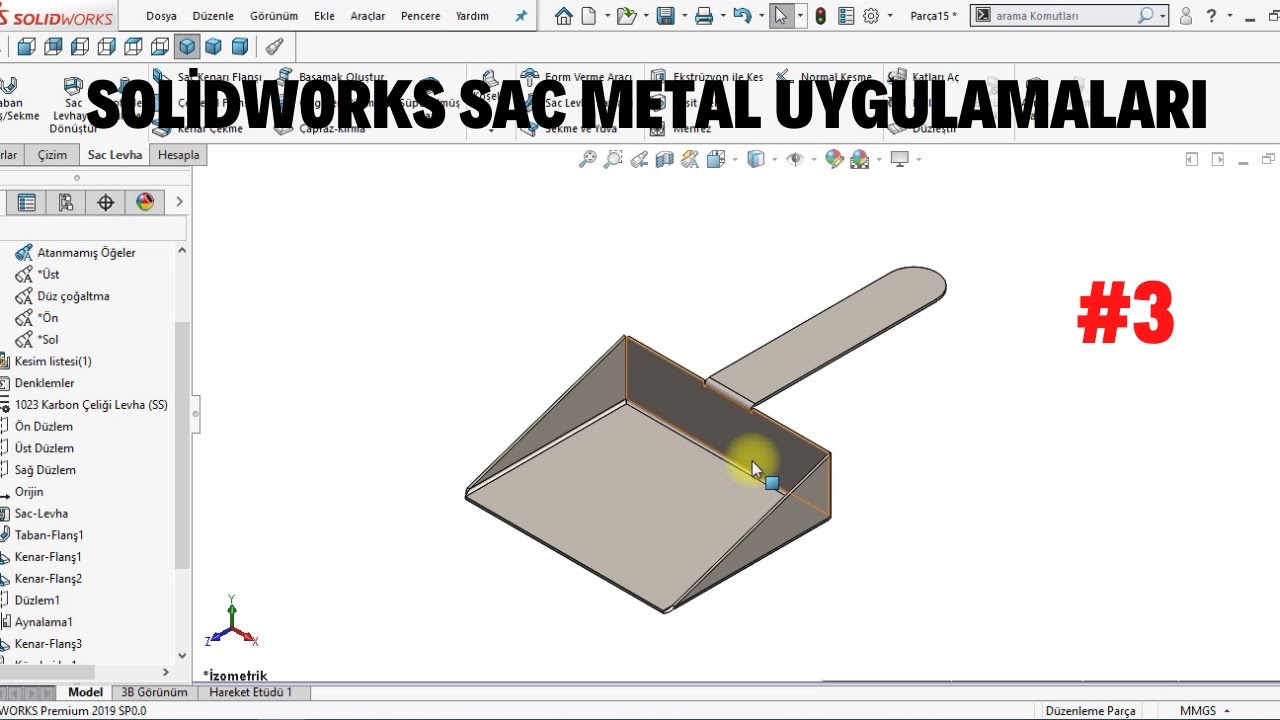Open the Araçlar menu

[x=368, y=16]
